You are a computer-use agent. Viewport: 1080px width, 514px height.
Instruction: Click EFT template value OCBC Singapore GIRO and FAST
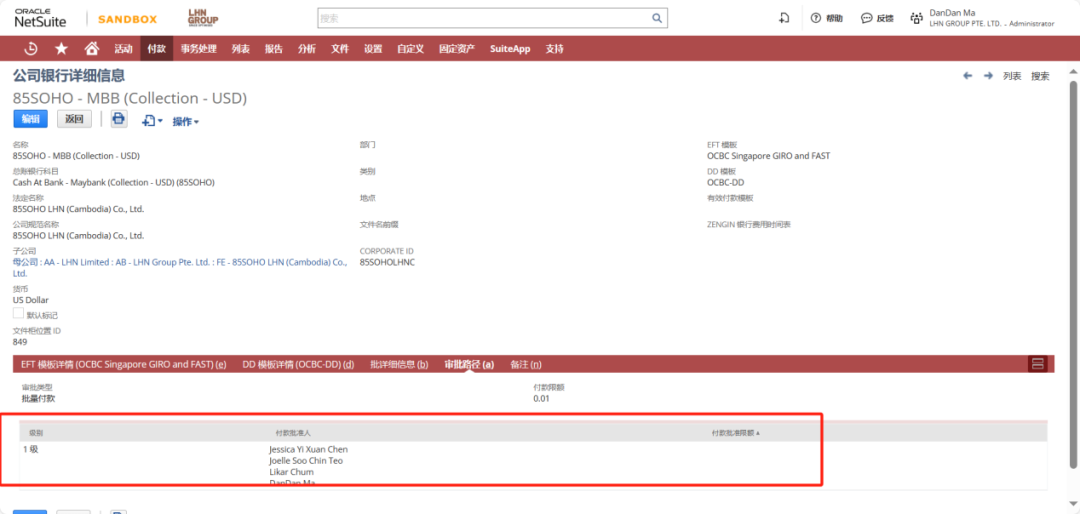click(769, 156)
